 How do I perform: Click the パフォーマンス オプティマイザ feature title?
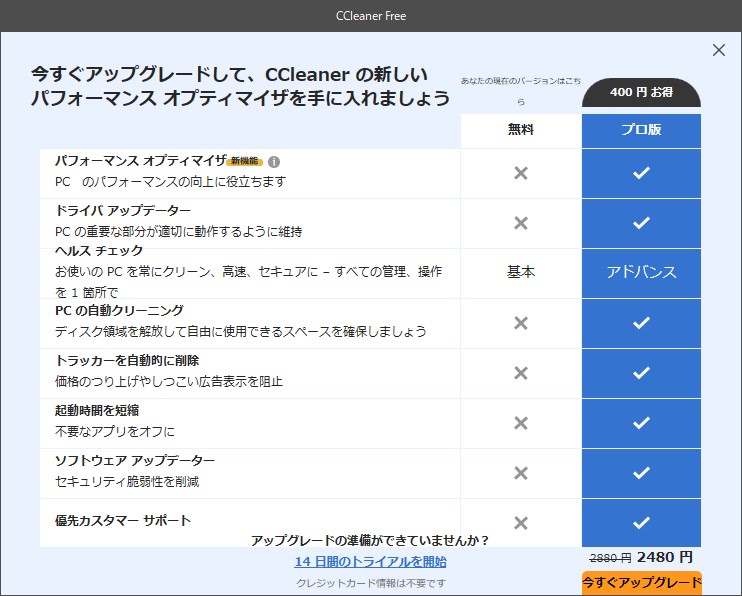point(141,161)
